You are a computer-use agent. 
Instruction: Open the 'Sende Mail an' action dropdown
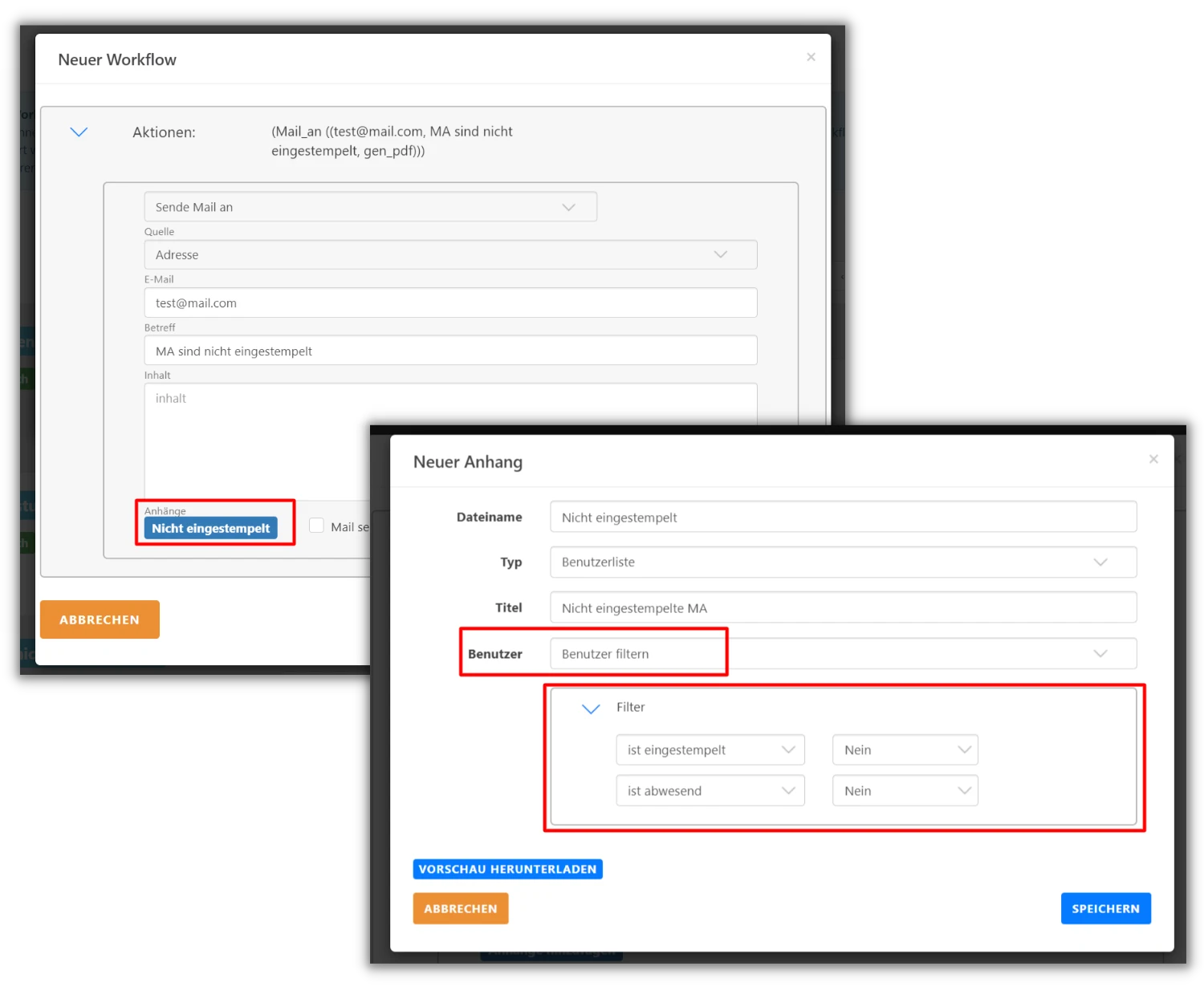(370, 207)
